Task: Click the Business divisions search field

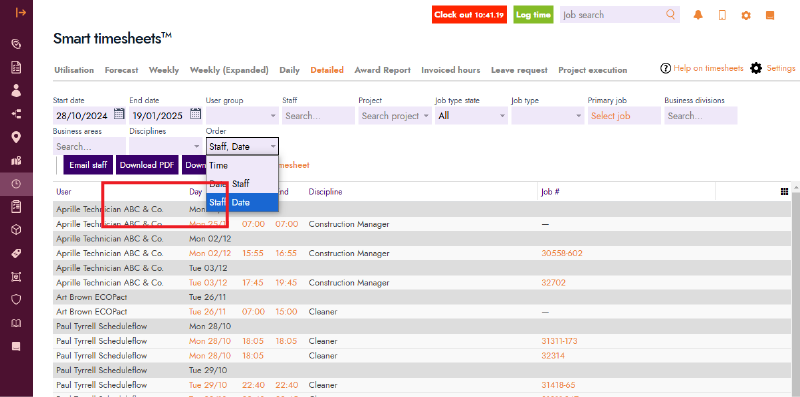Action: pyautogui.click(x=701, y=116)
